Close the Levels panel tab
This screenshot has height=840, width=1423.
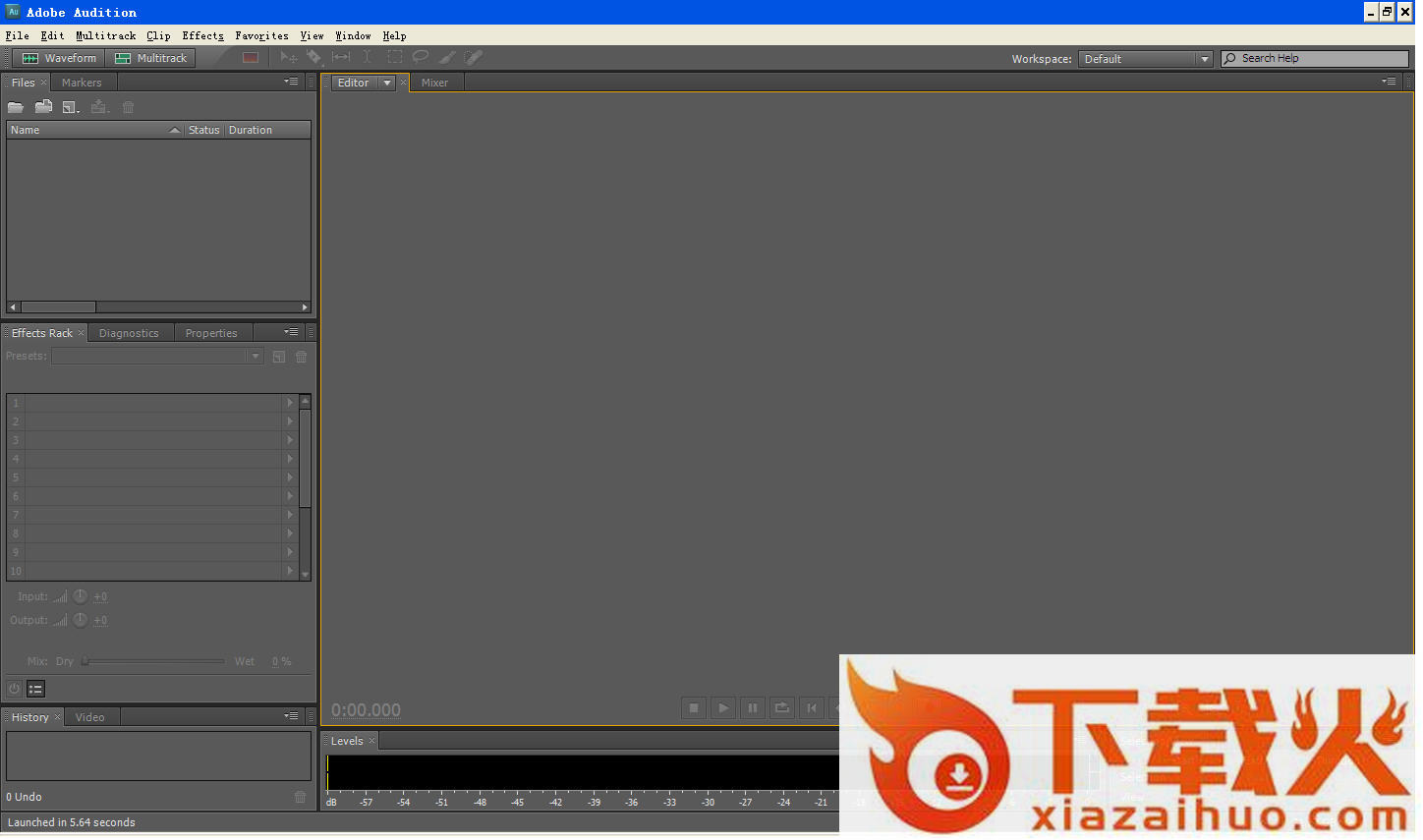click(372, 741)
